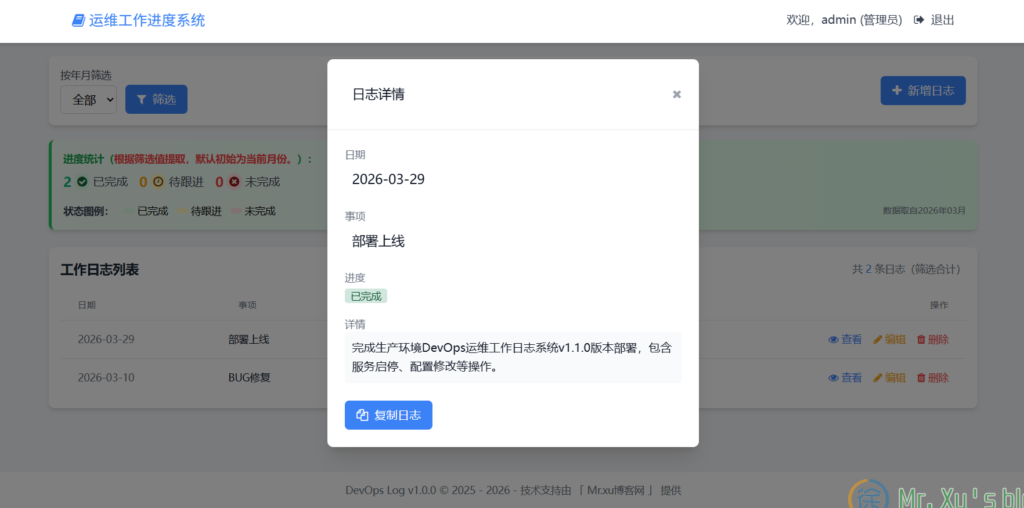Click the 部署上线 cell in the log list
Viewport: 1024px width, 508px height.
point(248,340)
